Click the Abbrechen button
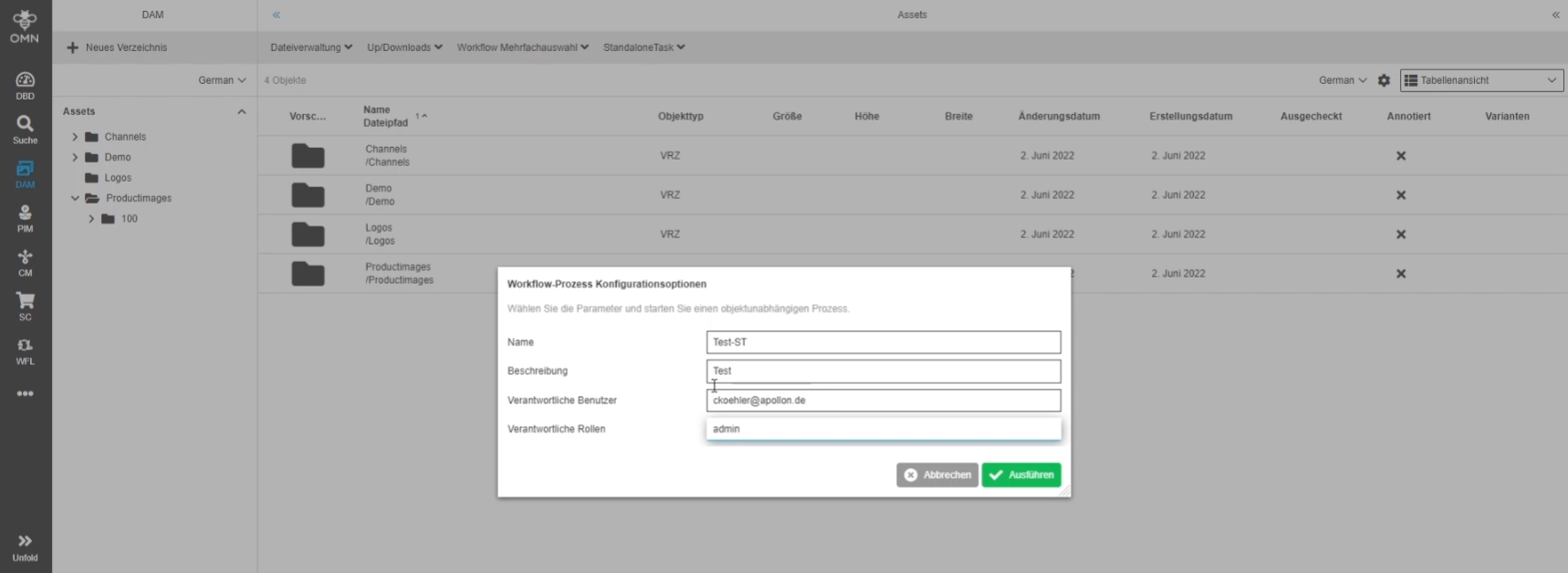 click(x=937, y=474)
